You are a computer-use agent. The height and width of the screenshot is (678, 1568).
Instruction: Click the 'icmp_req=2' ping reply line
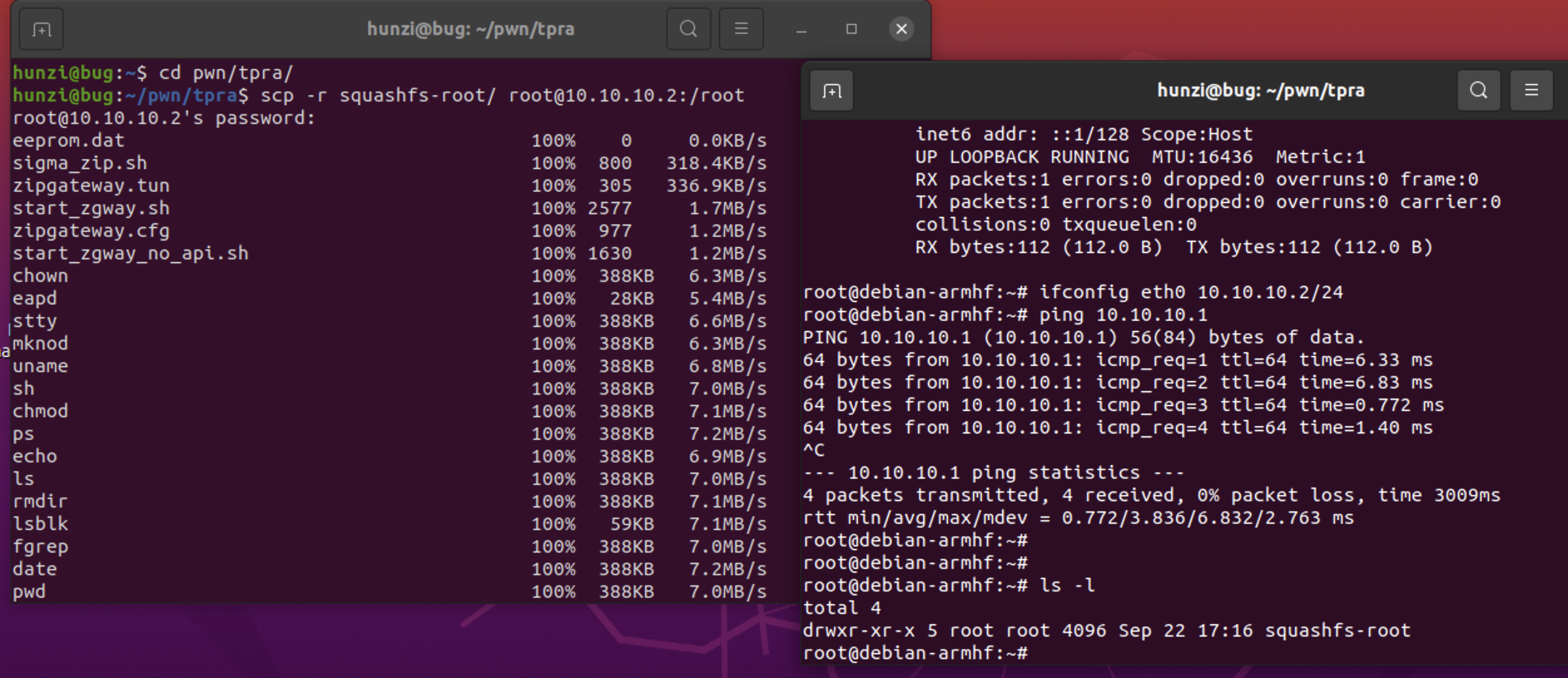(1118, 382)
